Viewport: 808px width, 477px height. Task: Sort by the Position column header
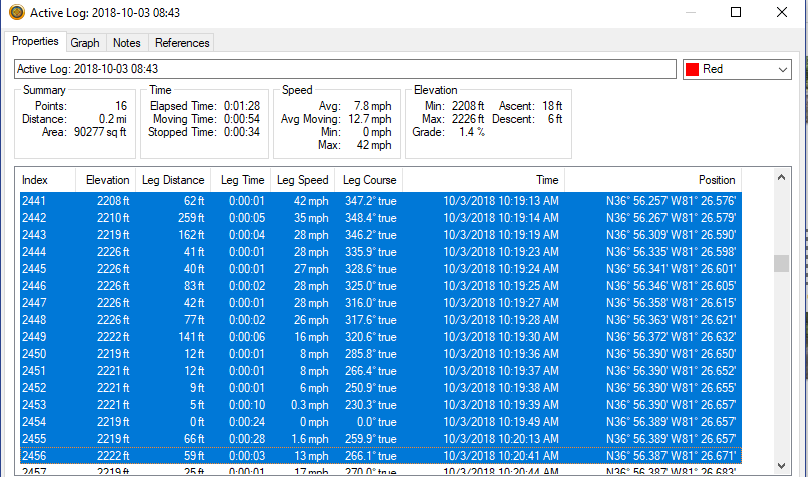(x=653, y=180)
